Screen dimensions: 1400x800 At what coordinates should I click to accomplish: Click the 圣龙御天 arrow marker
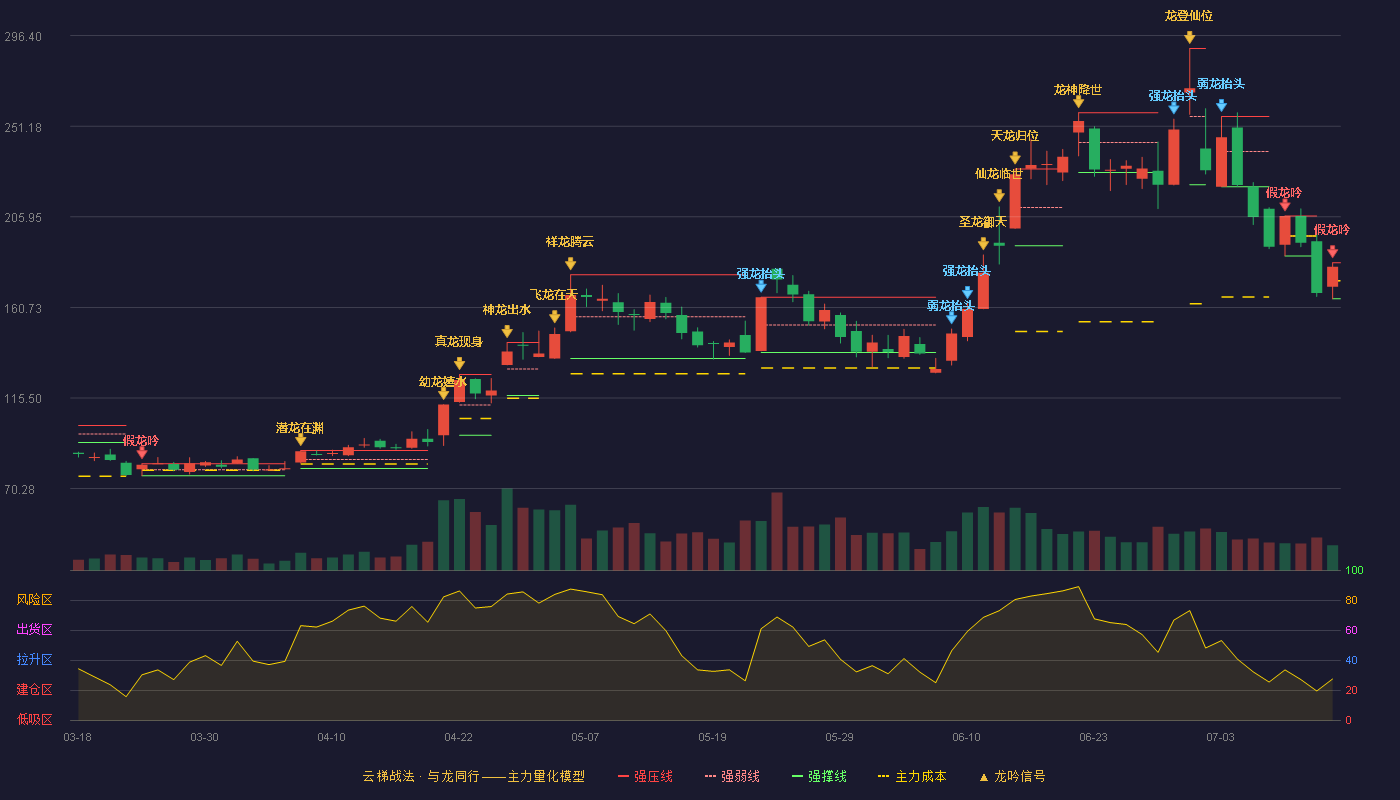(x=983, y=244)
